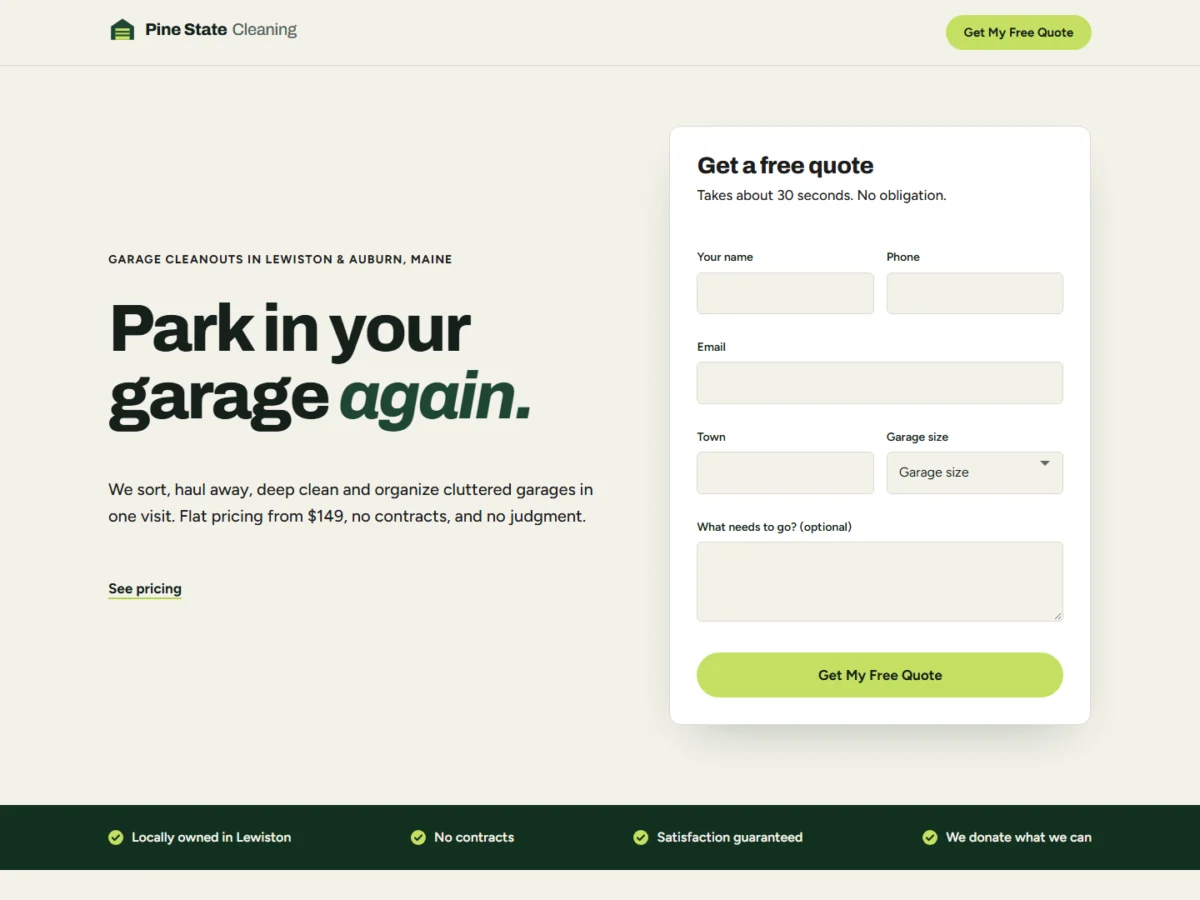Click the 'Satisfaction guaranteed' text

(x=729, y=837)
